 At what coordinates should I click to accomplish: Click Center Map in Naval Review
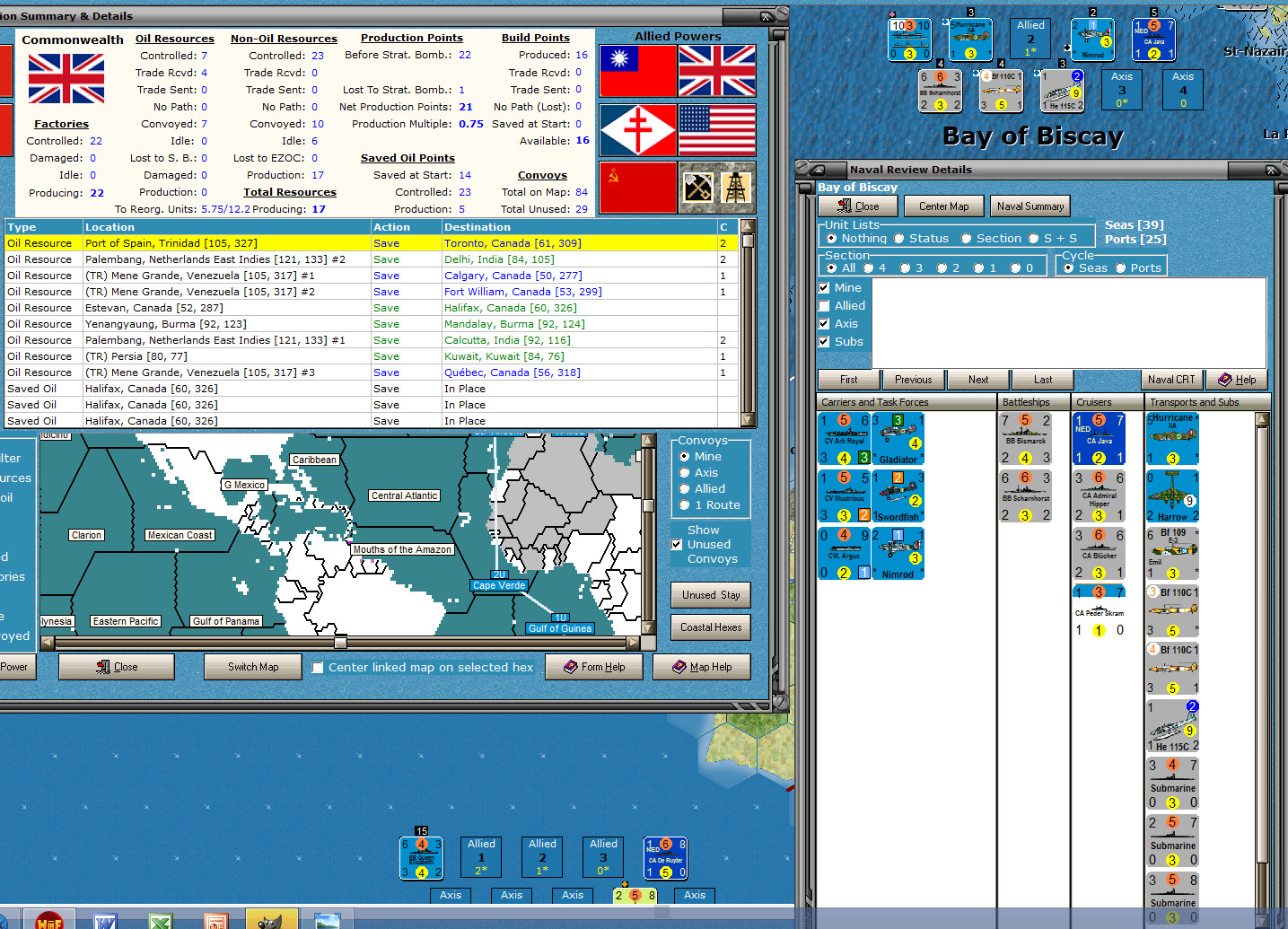[943, 206]
